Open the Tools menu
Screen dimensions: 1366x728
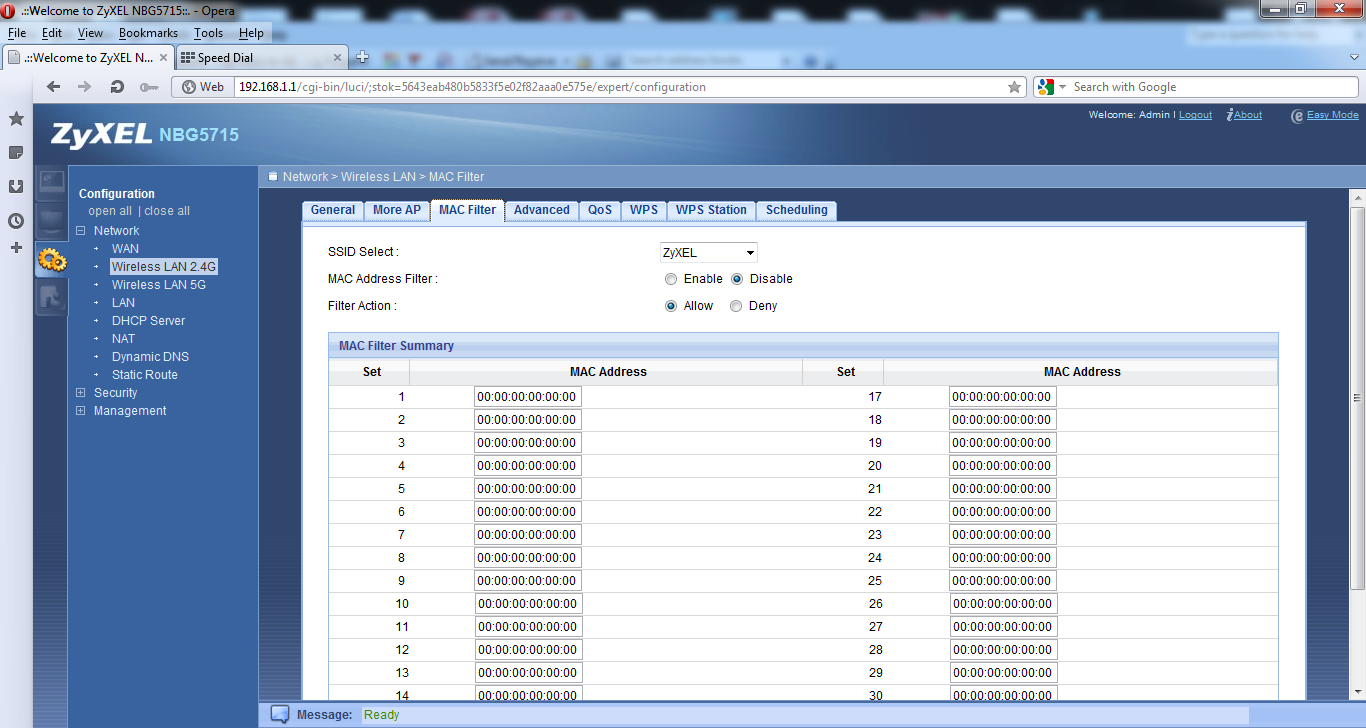(x=209, y=33)
